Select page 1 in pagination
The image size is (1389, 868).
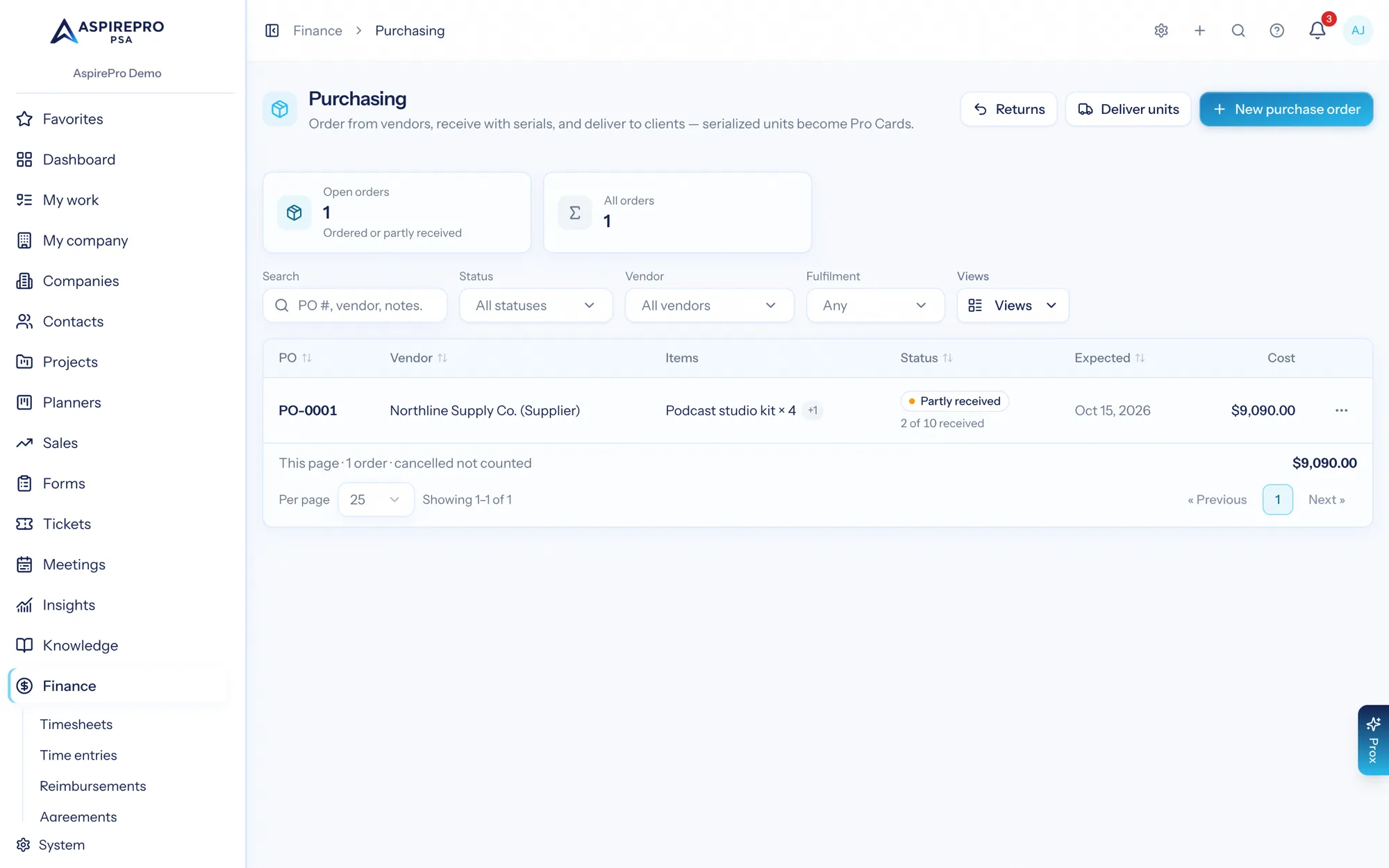click(1277, 500)
